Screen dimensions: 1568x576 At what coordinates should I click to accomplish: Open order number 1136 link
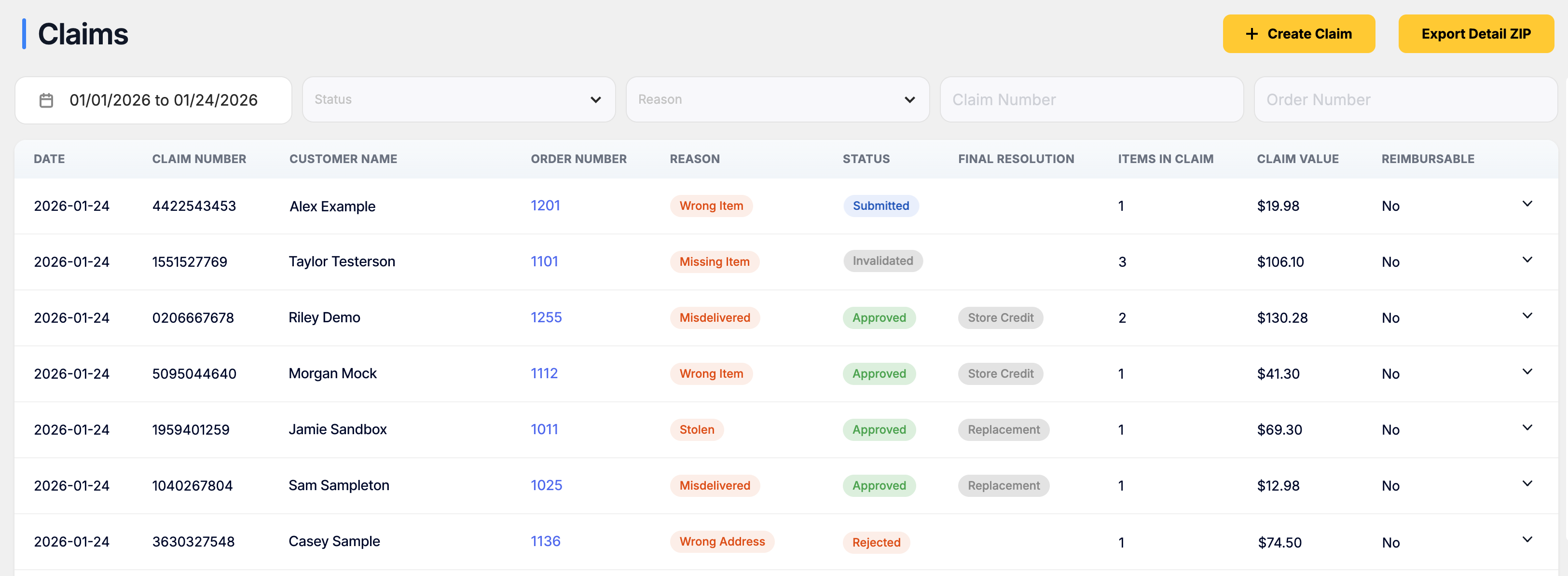point(545,541)
